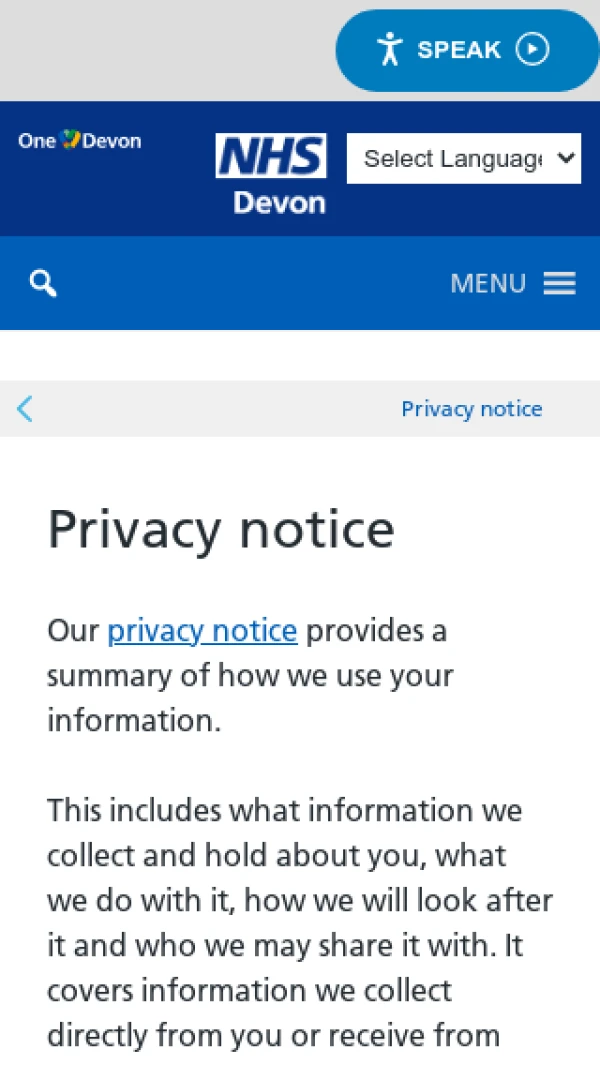Follow the inline privacy notice link
The width and height of the screenshot is (600, 1065).
(x=202, y=631)
